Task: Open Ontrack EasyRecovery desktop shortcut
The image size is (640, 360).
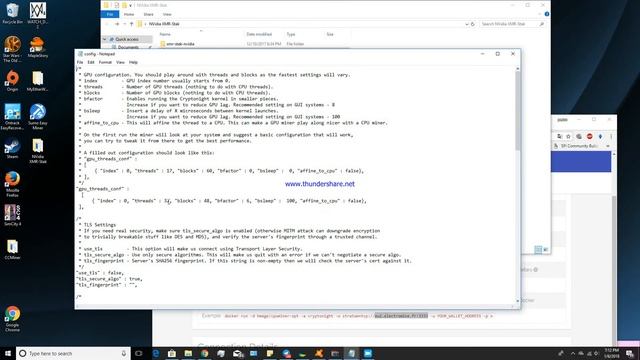Action: [x=12, y=117]
